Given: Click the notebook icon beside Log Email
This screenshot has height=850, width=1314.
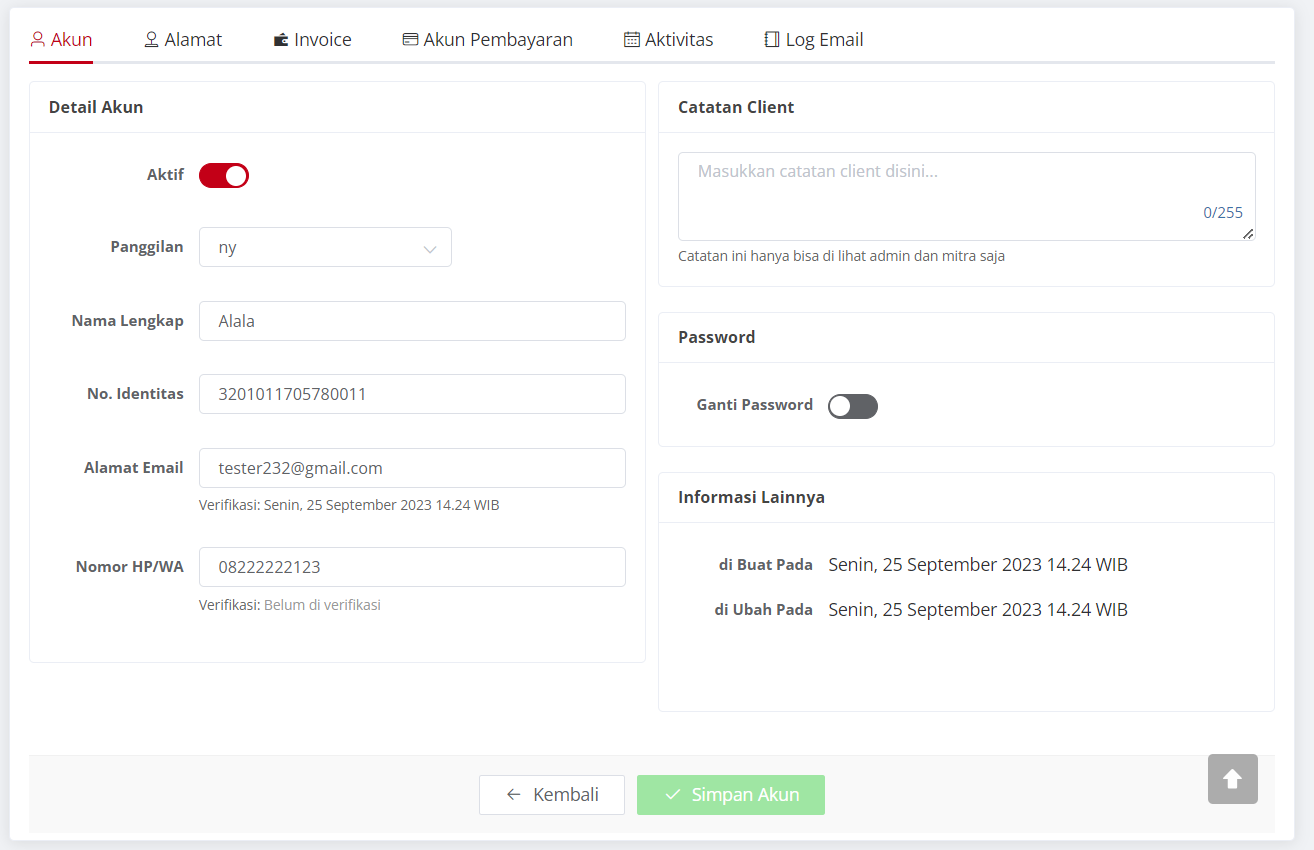Looking at the screenshot, I should pos(772,40).
